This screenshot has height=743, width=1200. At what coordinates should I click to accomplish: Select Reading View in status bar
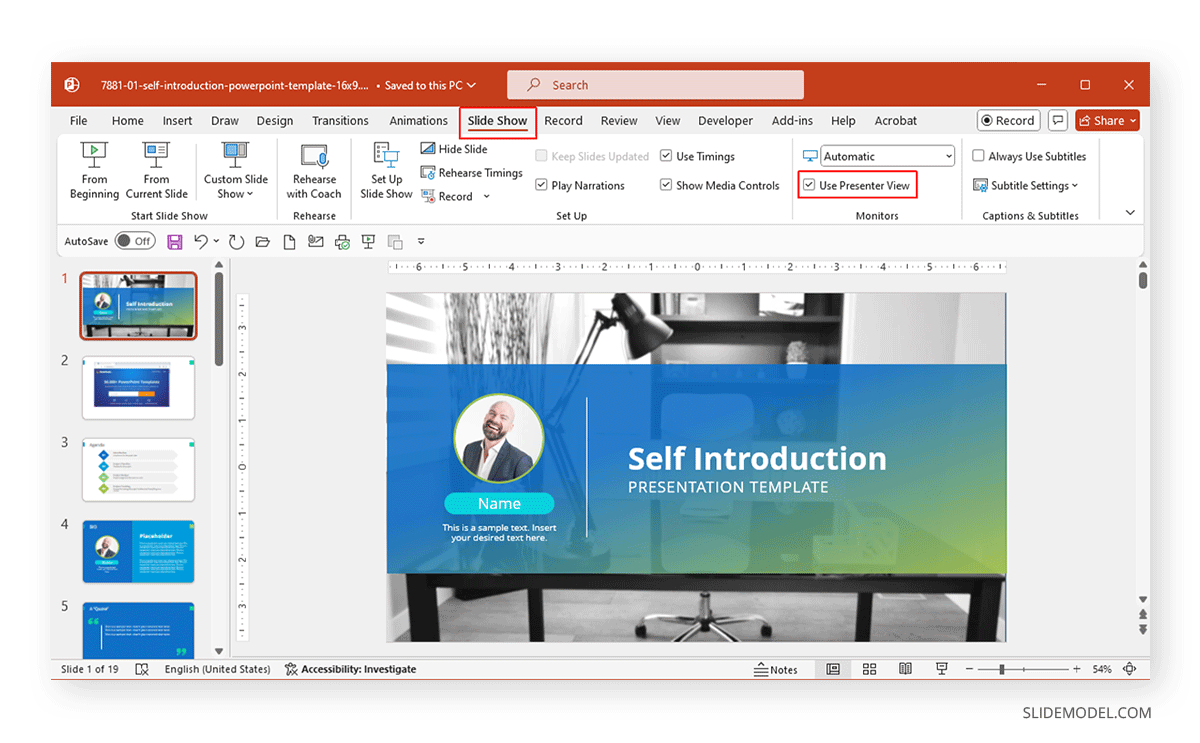point(905,669)
